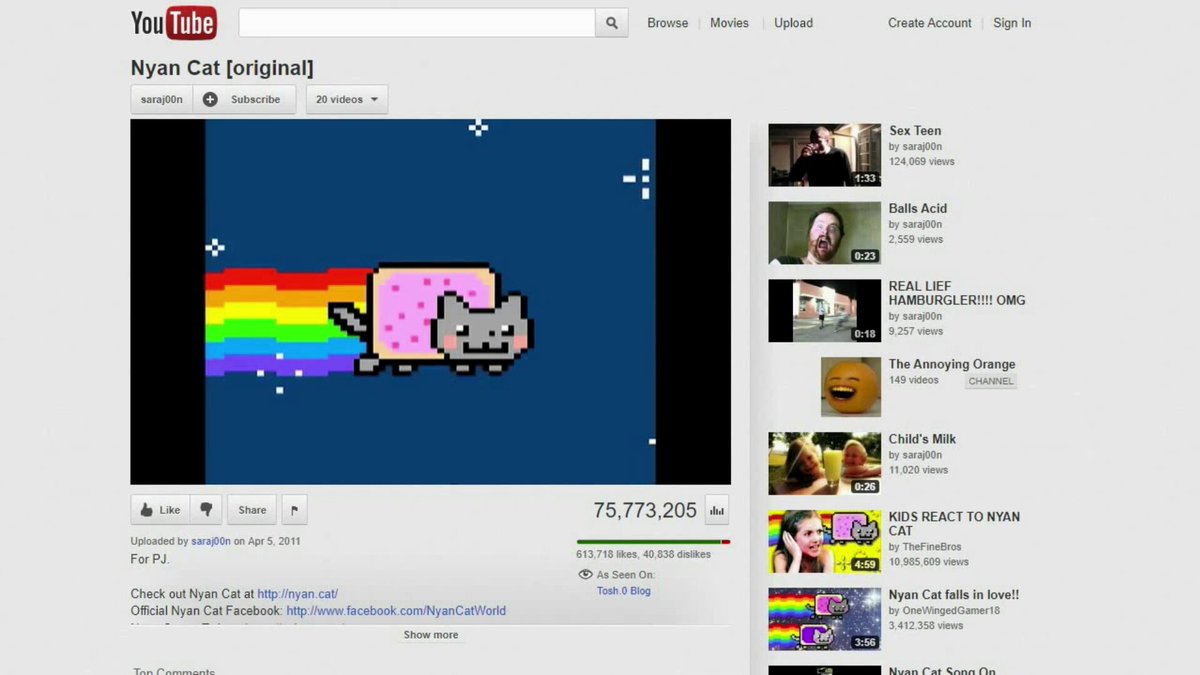This screenshot has width=1200, height=675.
Task: Click the thumbs-up Like button
Action: point(160,510)
